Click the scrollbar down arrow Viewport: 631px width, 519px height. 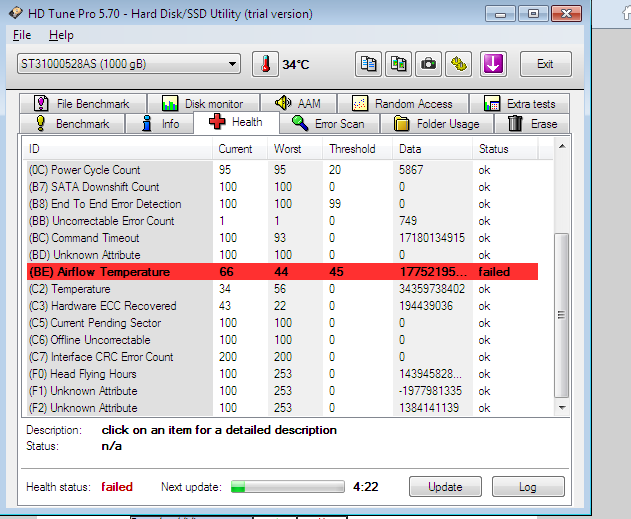[562, 408]
